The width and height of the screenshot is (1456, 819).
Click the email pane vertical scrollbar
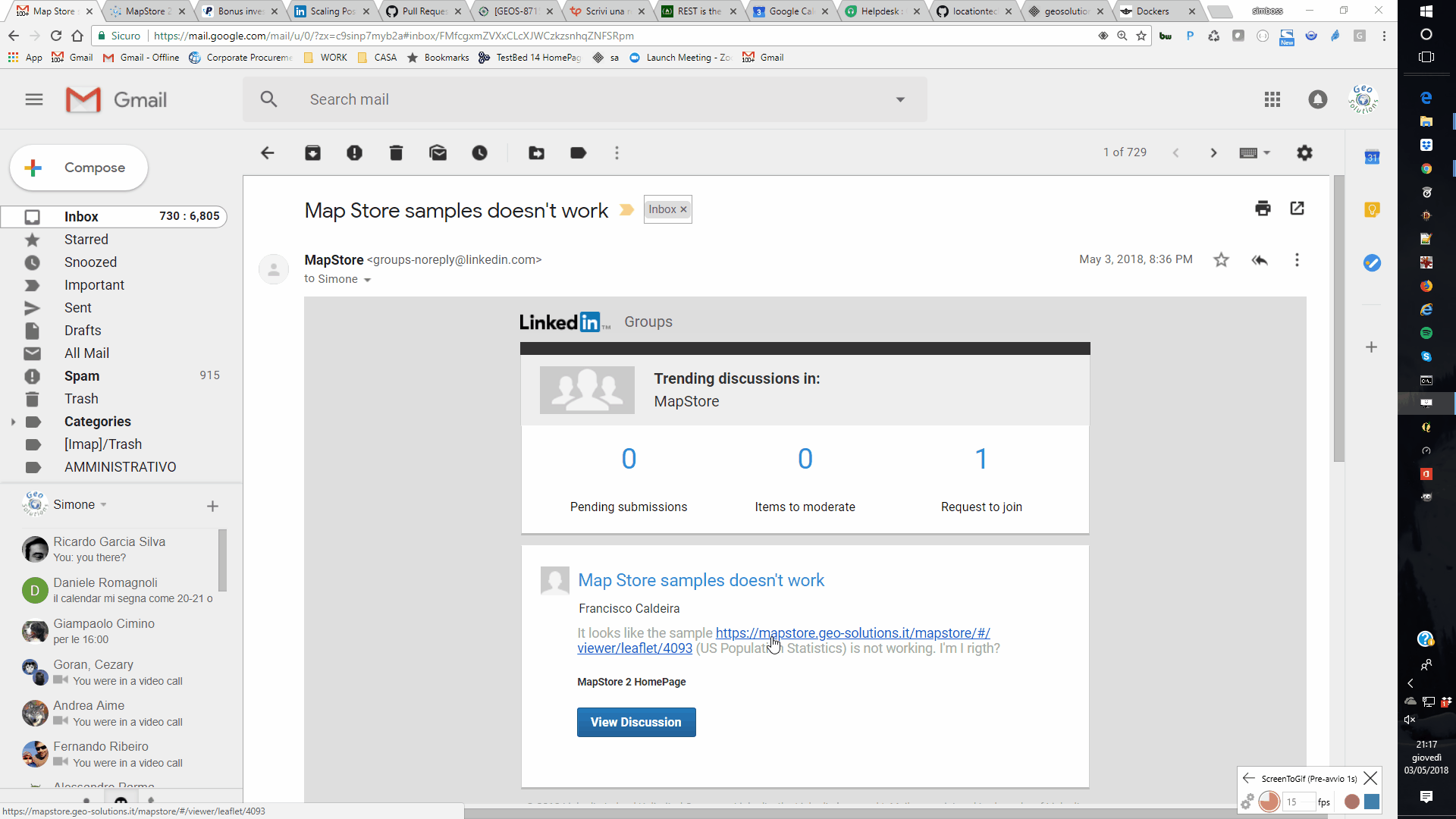point(1339,318)
